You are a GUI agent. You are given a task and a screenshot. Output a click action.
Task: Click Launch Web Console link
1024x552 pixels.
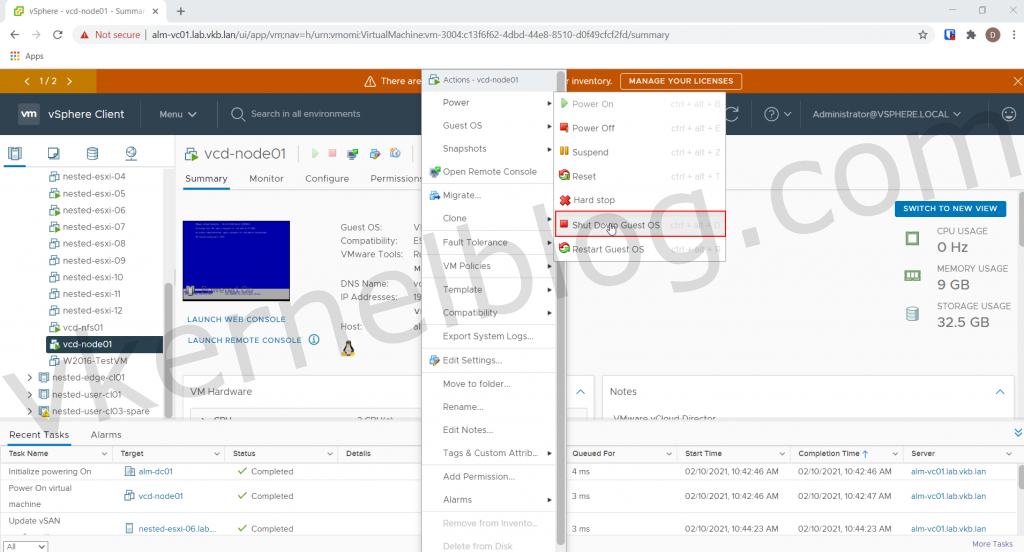[236, 319]
